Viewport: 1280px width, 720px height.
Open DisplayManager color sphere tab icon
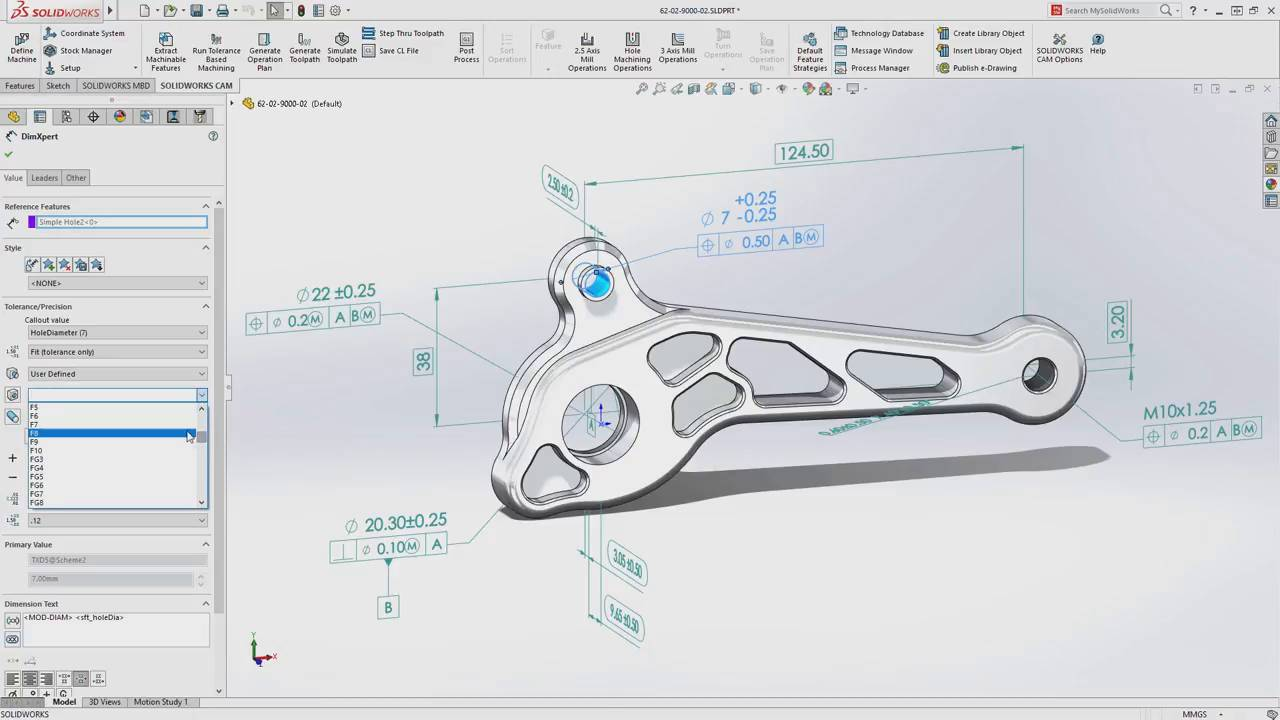tap(120, 117)
